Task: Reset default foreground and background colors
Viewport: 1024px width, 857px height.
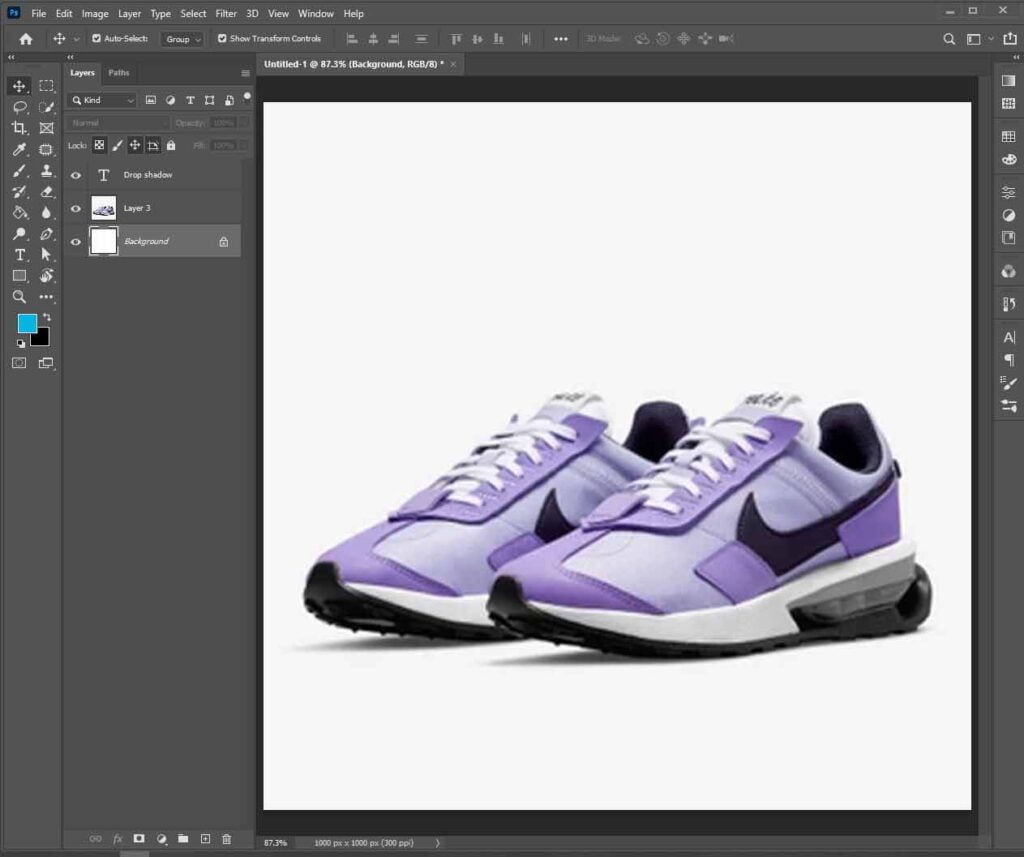Action: tap(21, 343)
